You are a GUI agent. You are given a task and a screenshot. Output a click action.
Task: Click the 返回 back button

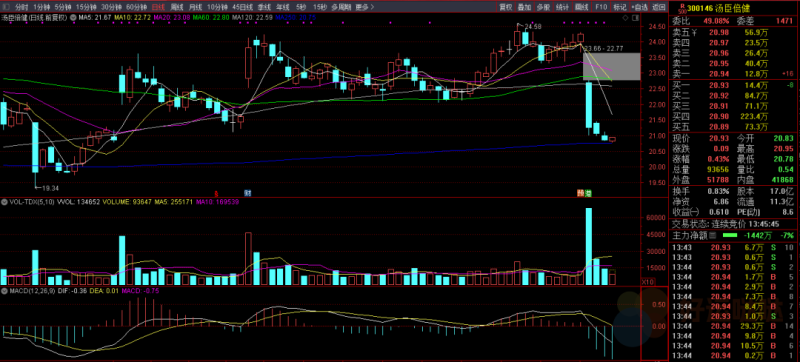659,7
